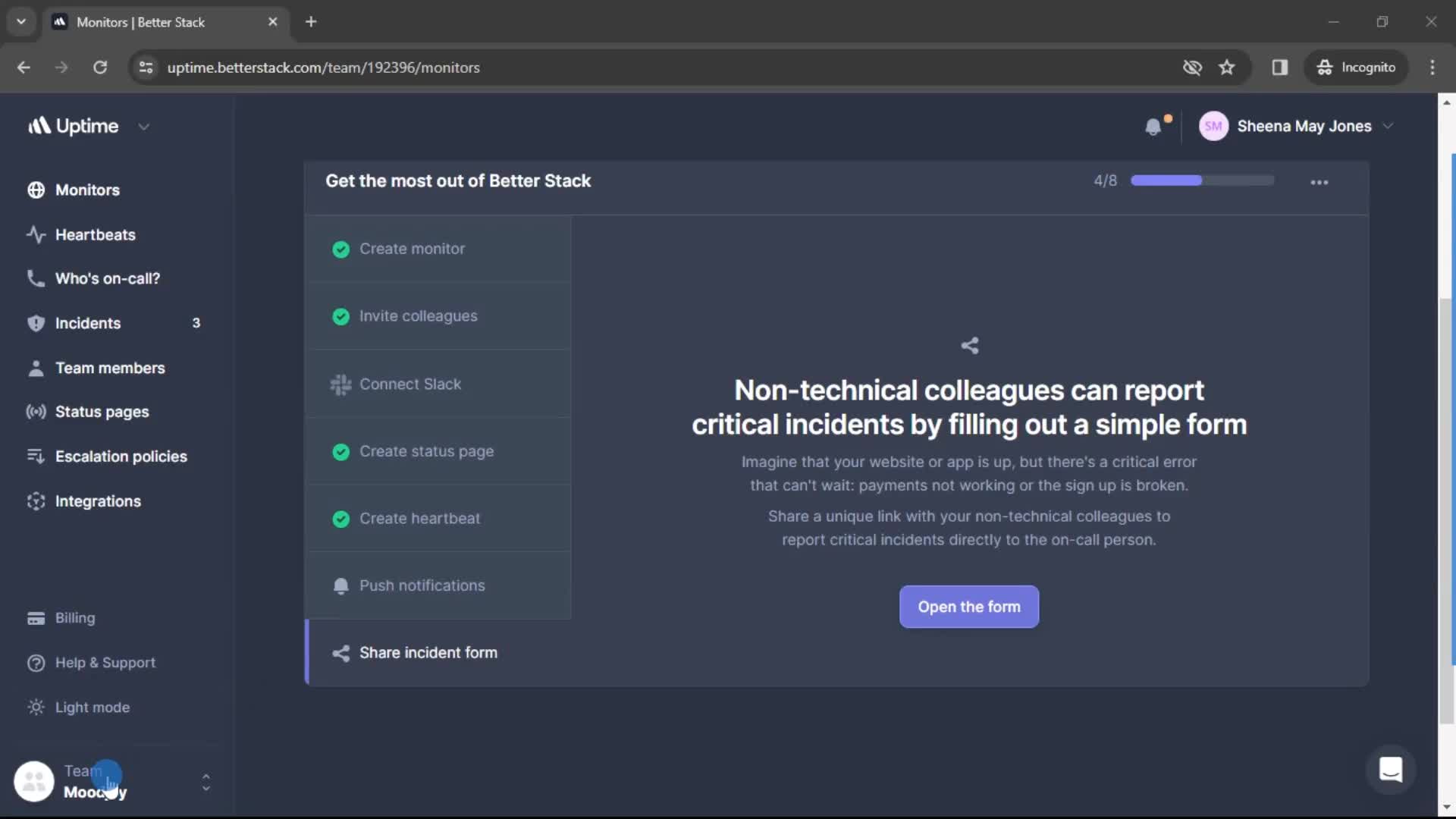Screen dimensions: 1456x819
Task: Select the Invite colleagues step
Action: pos(438,316)
